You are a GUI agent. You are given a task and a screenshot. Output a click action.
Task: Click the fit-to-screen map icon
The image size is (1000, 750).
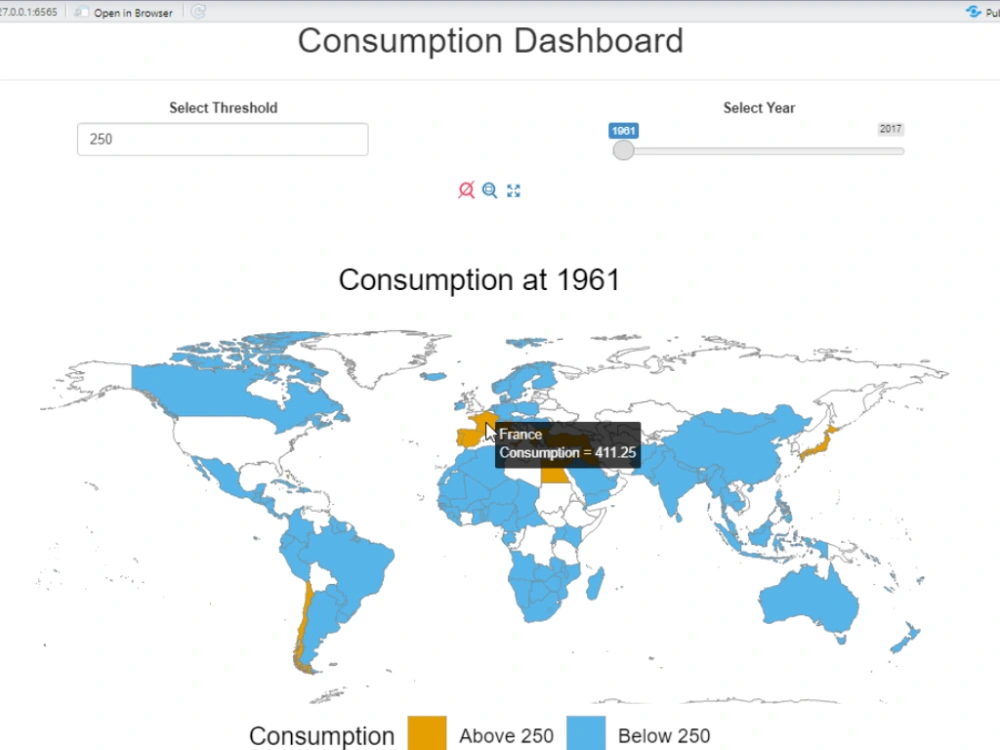513,191
